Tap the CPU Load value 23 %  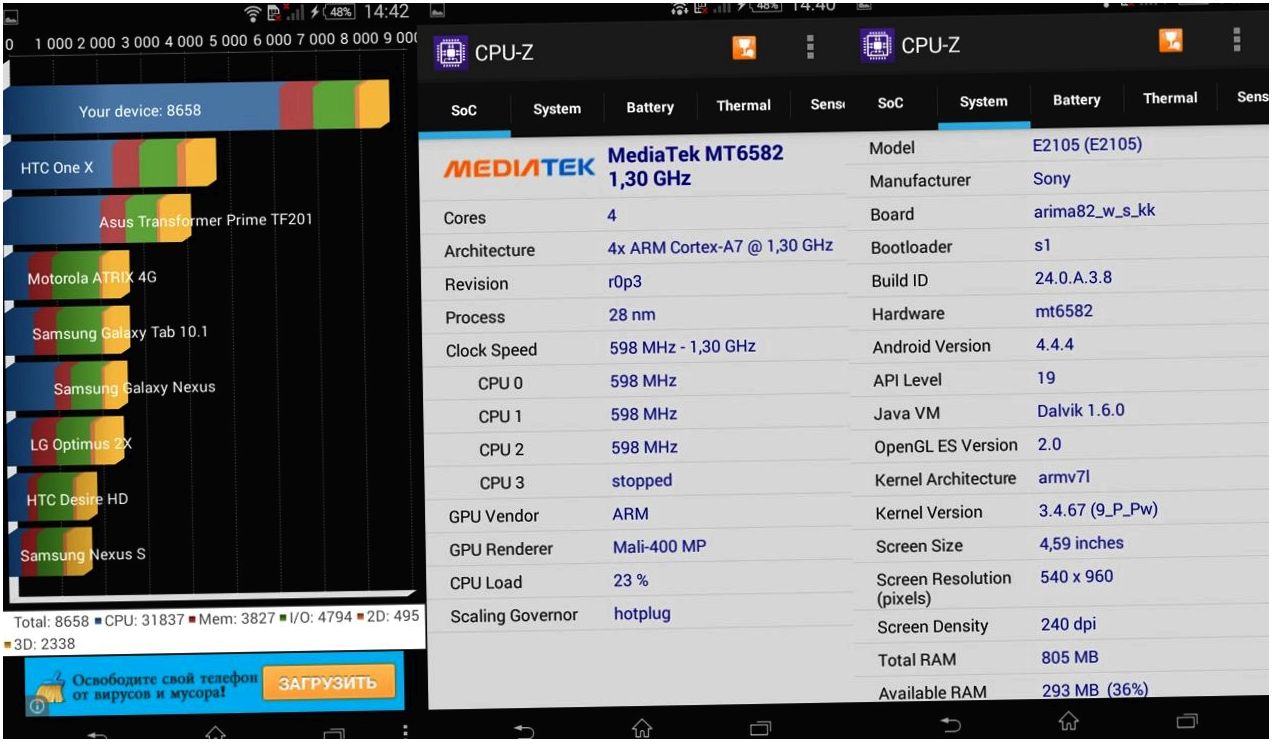point(631,580)
